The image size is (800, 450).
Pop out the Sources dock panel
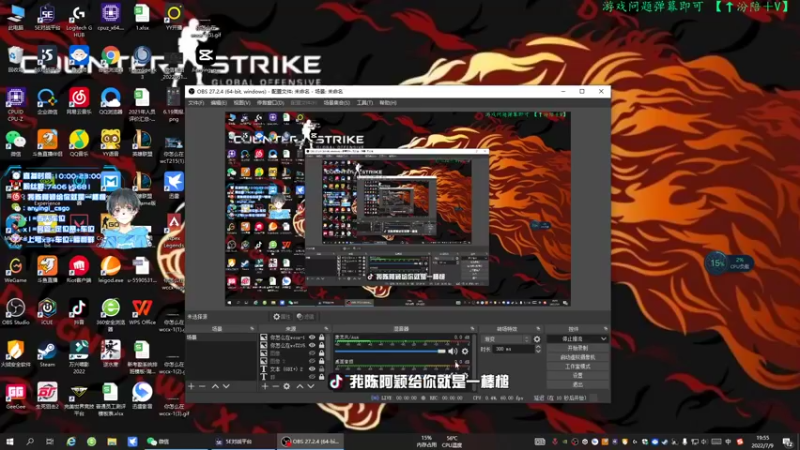327,329
